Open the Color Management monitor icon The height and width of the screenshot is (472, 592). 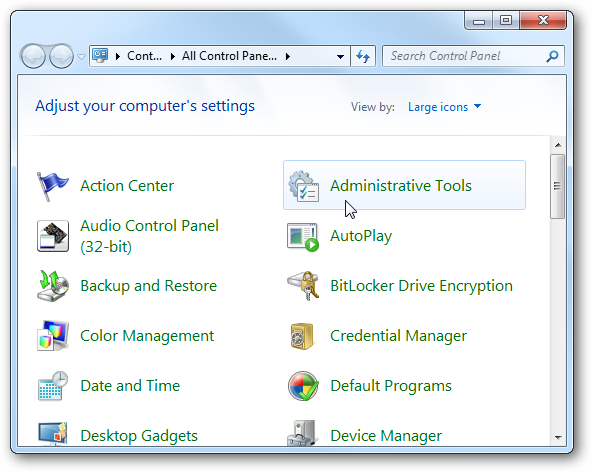pos(53,336)
